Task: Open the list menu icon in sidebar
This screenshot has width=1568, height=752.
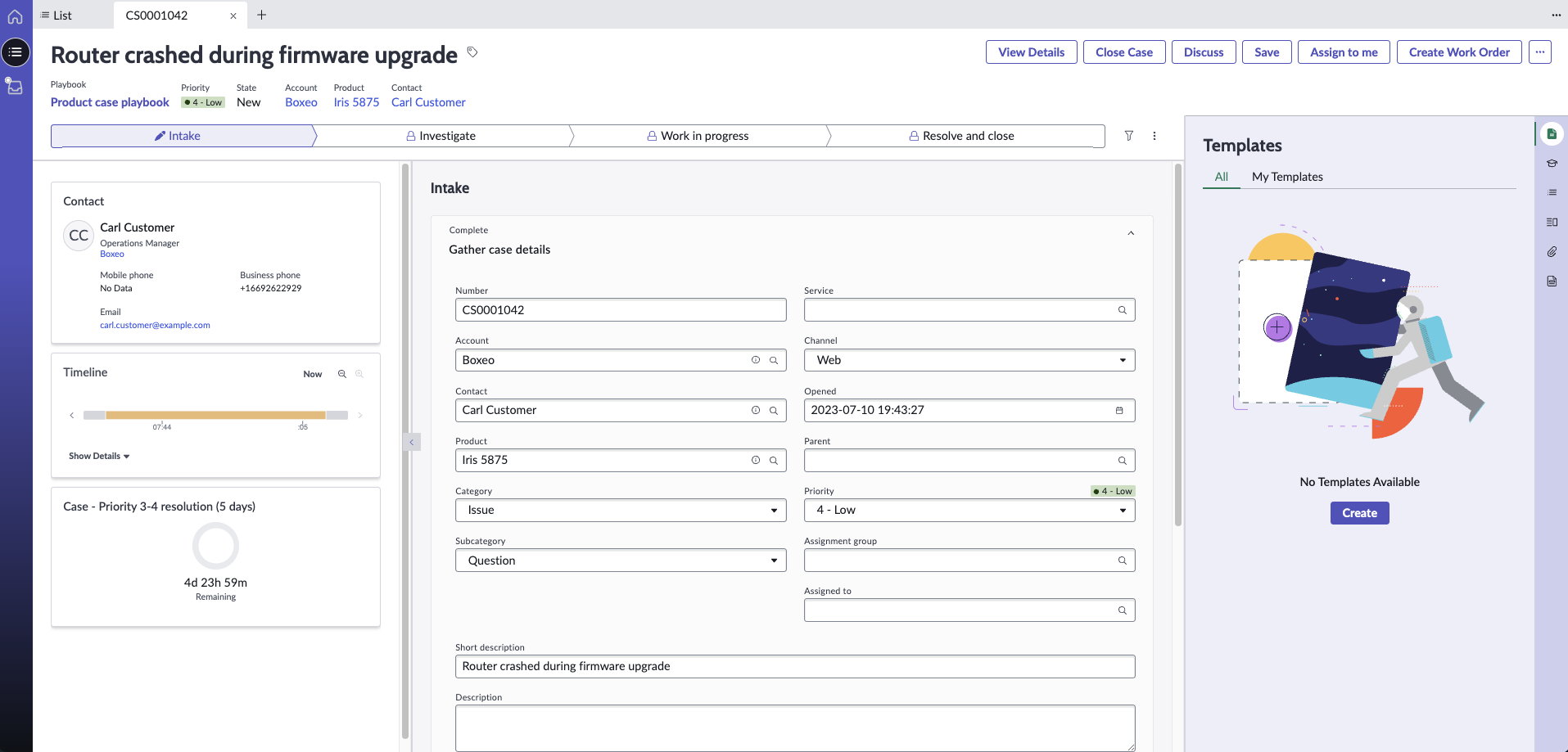Action: point(16,52)
